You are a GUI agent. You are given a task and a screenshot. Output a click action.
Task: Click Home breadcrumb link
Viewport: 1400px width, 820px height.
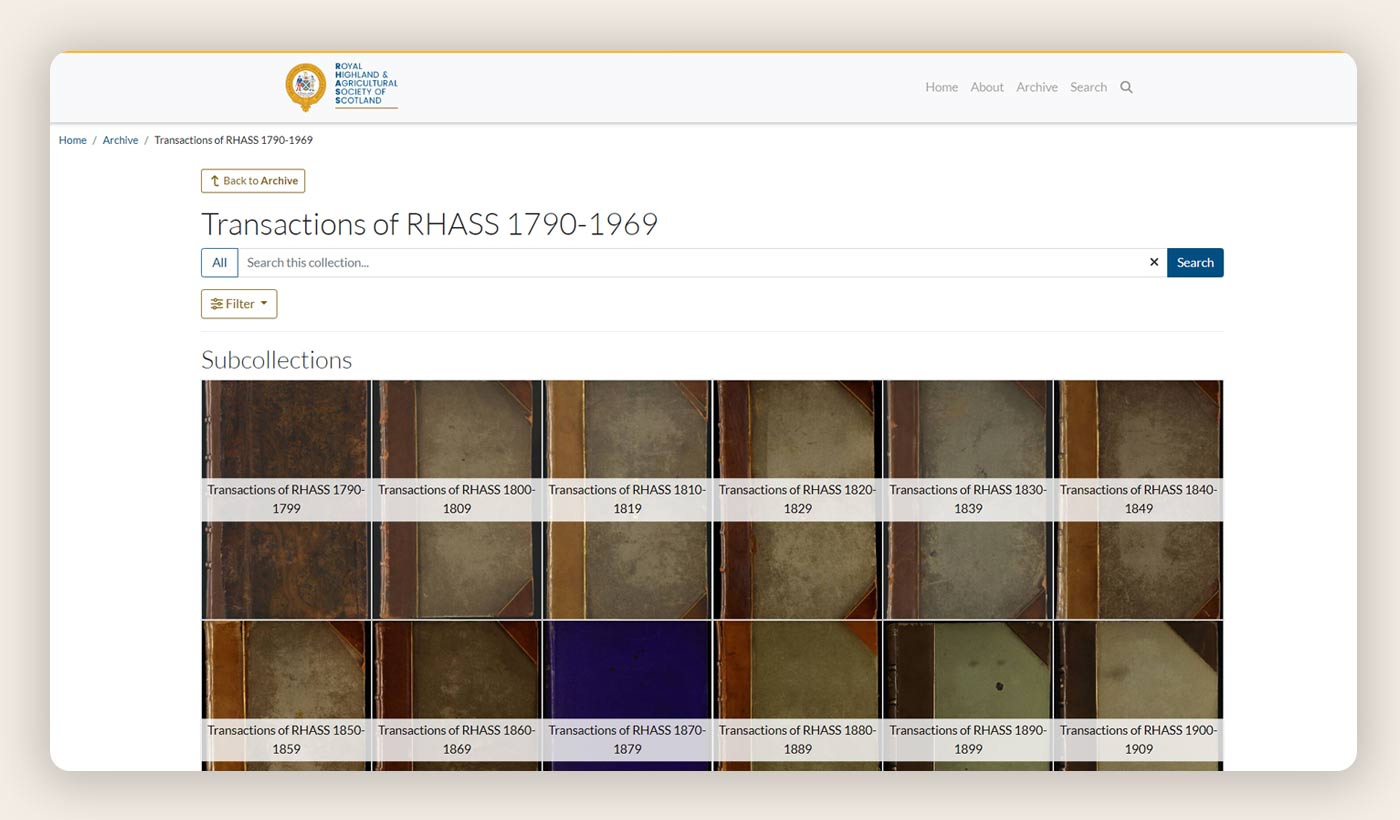(x=72, y=140)
